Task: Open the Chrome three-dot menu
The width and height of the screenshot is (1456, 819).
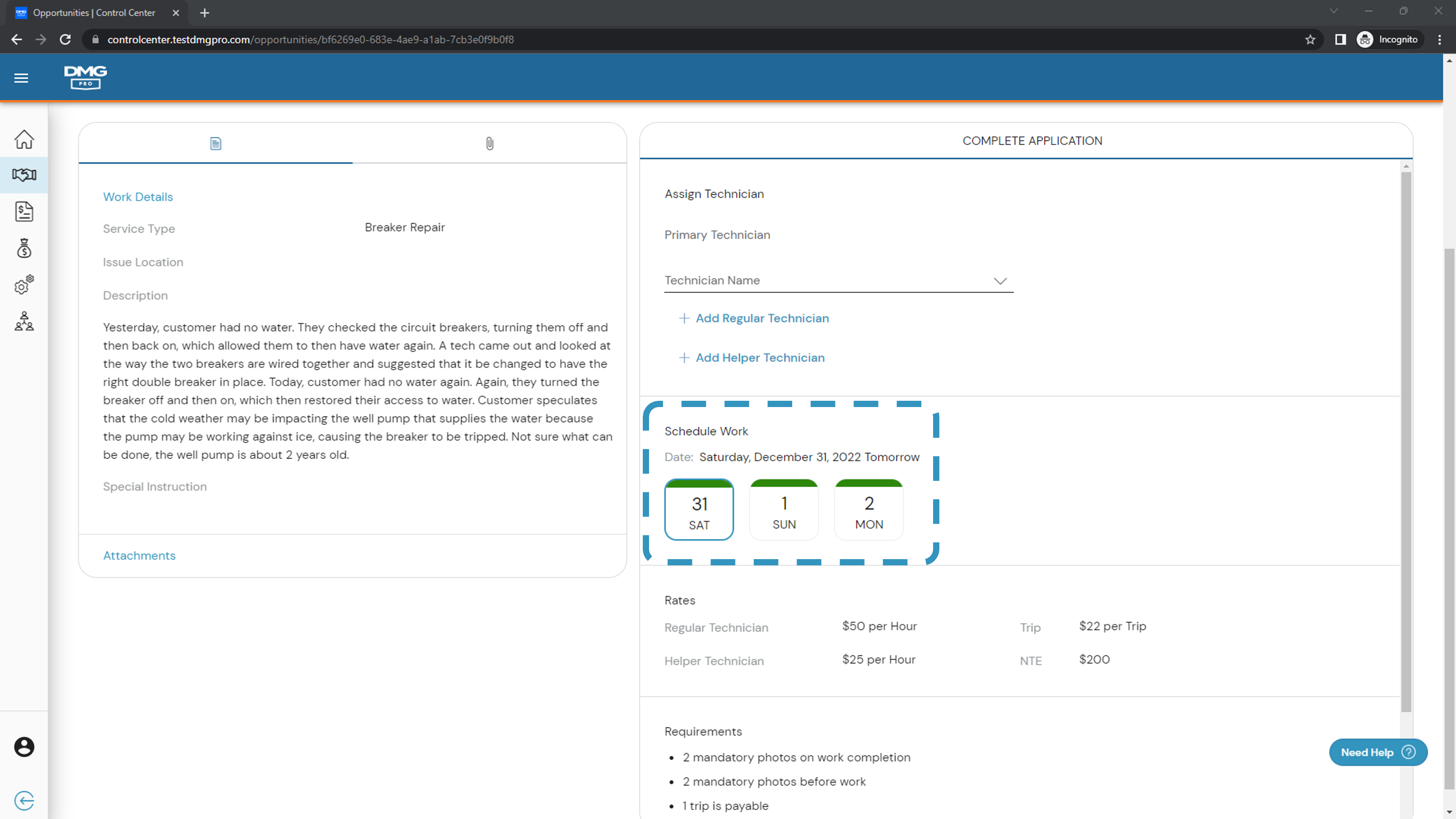Action: (1439, 39)
